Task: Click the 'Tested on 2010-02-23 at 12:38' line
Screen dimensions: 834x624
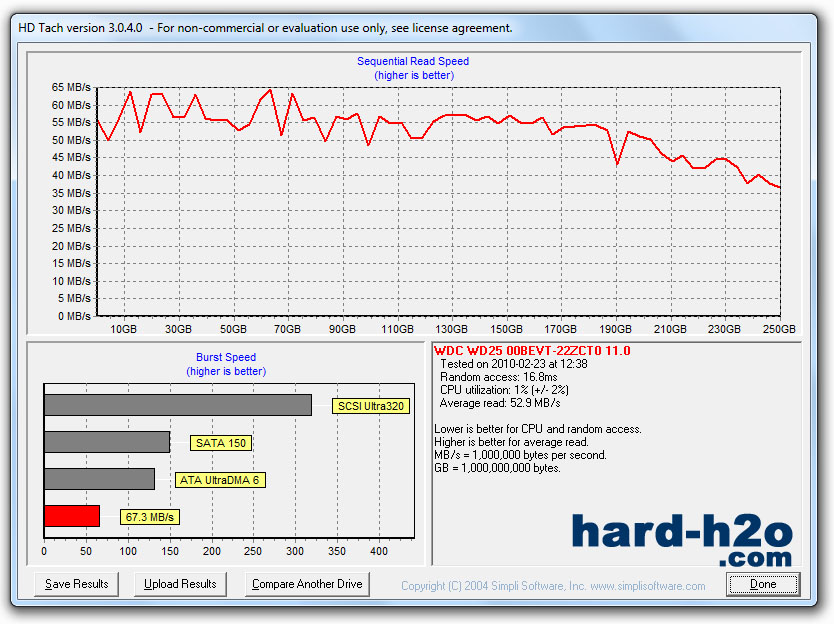Action: pos(514,364)
